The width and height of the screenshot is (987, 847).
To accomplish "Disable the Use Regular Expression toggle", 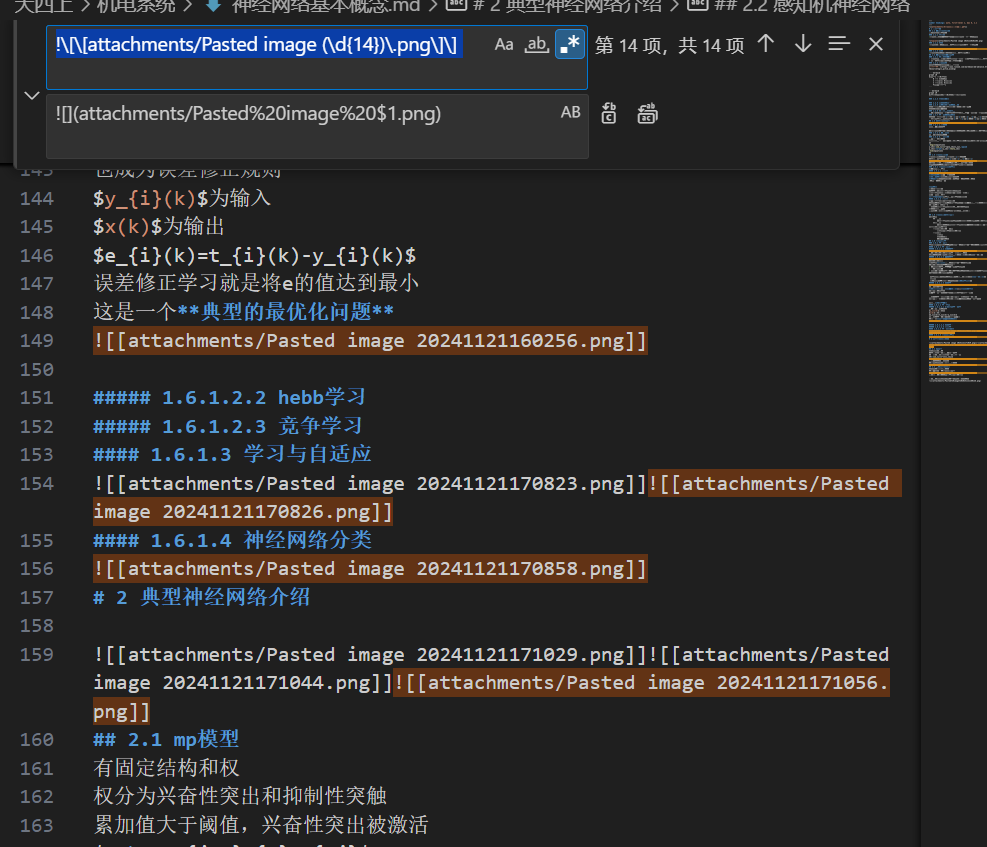I will pyautogui.click(x=570, y=44).
